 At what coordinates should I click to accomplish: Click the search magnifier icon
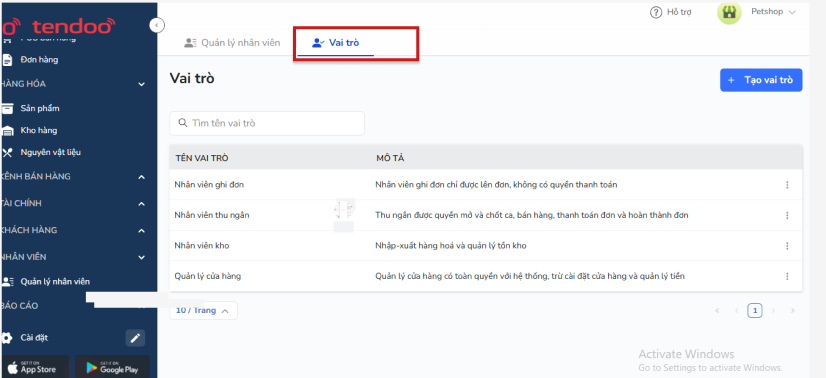click(183, 123)
